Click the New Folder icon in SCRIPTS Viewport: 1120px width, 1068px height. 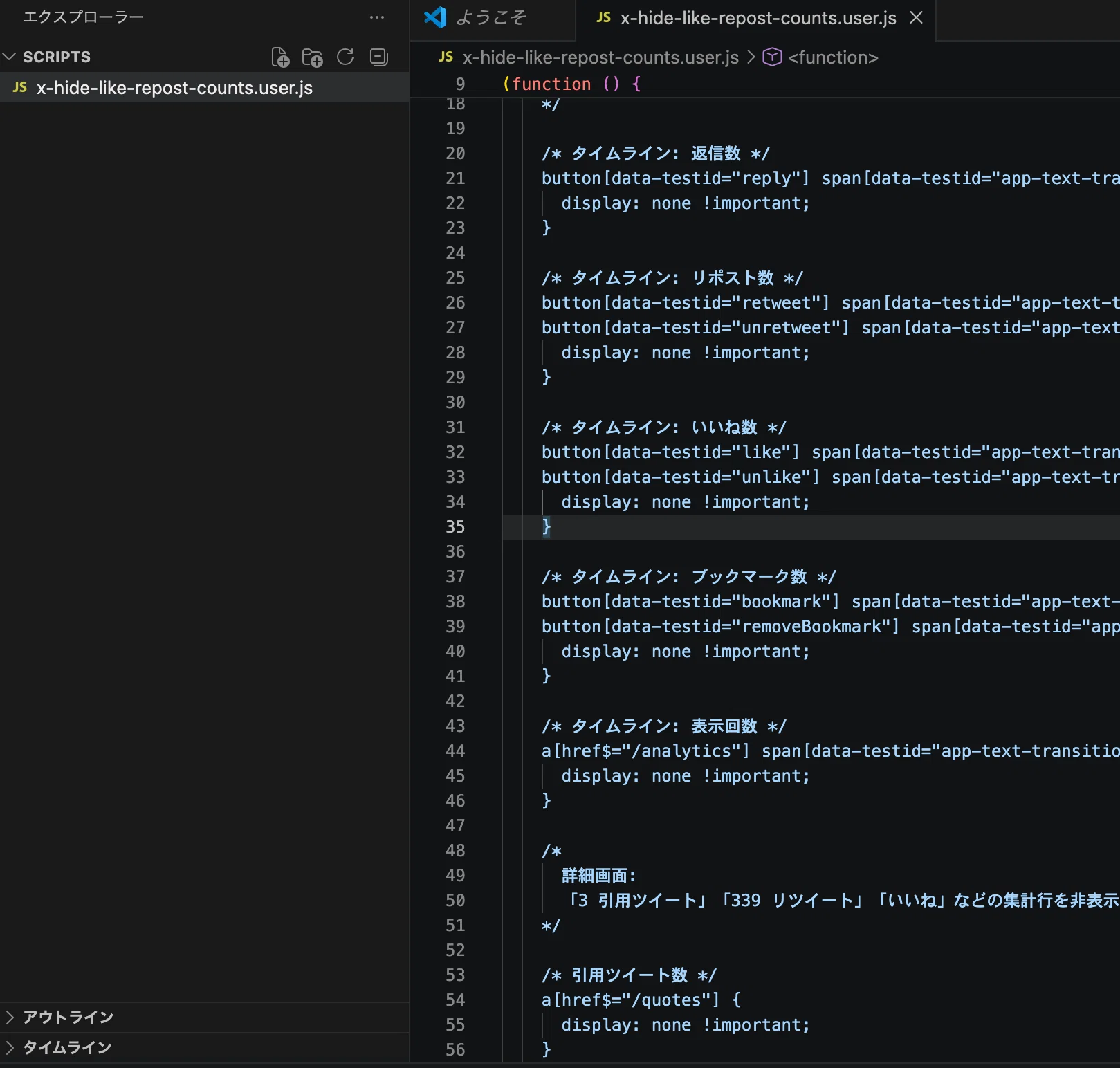[x=313, y=57]
